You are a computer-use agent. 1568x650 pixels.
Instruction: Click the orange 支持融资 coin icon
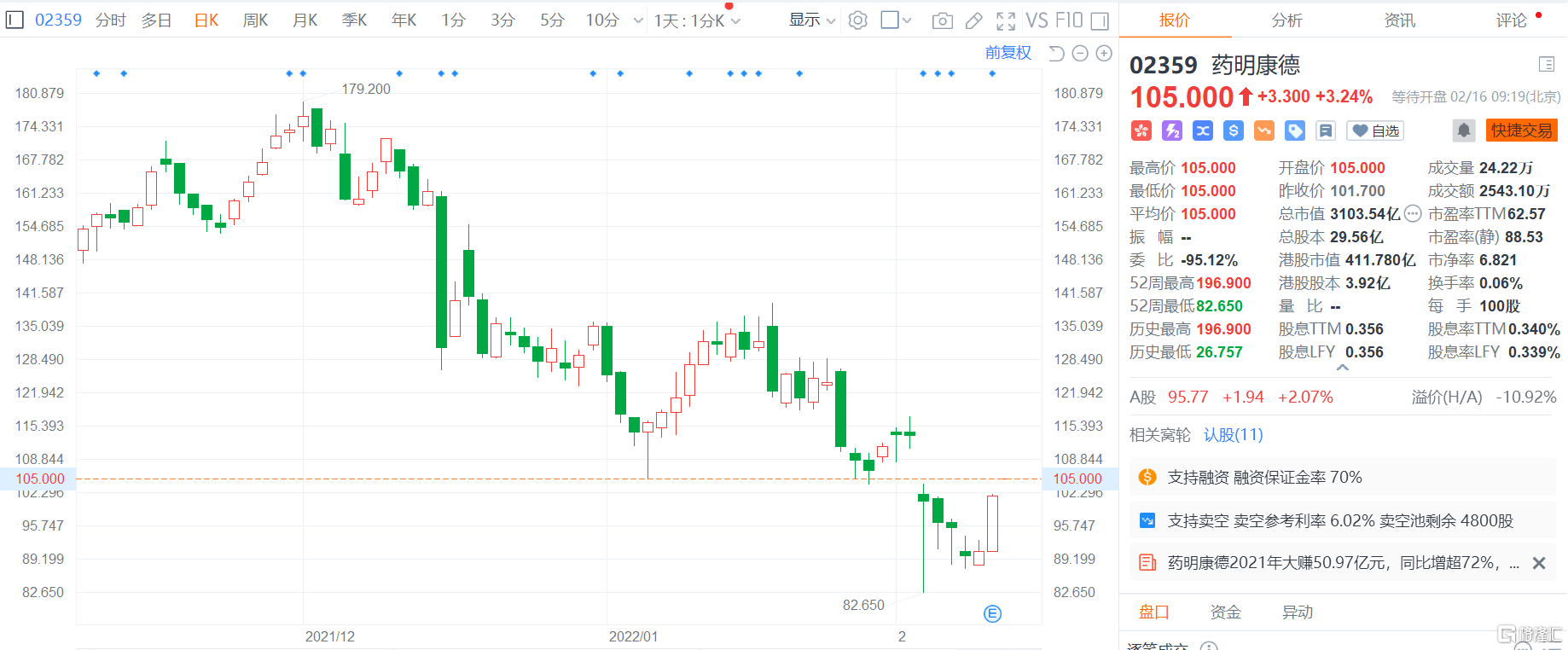pyautogui.click(x=1147, y=477)
